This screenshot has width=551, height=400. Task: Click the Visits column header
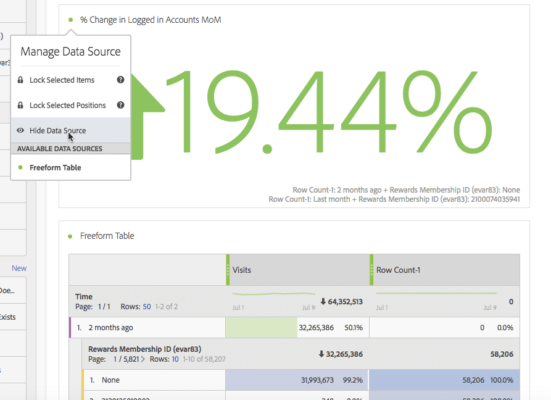click(299, 270)
